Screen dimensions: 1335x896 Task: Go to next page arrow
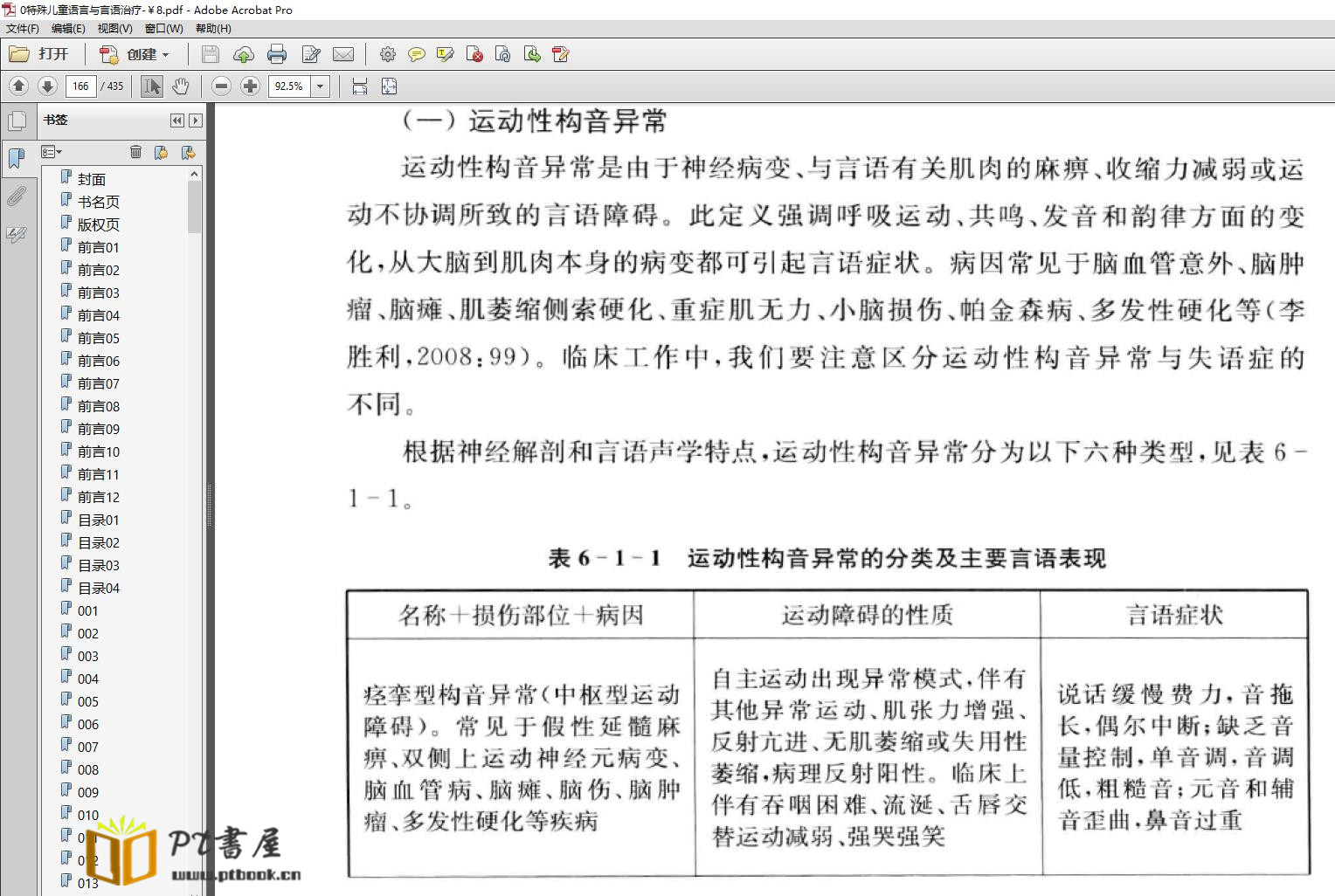[48, 86]
